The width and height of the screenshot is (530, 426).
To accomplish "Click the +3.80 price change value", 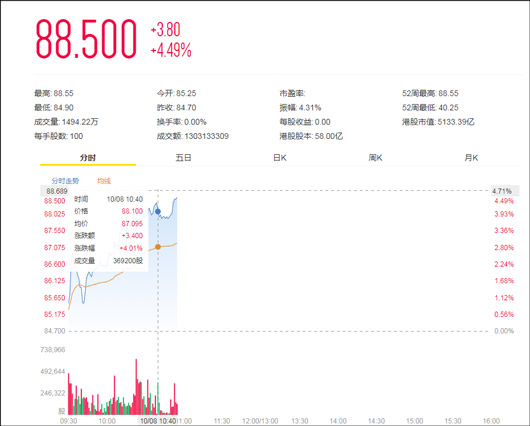I will 165,30.
